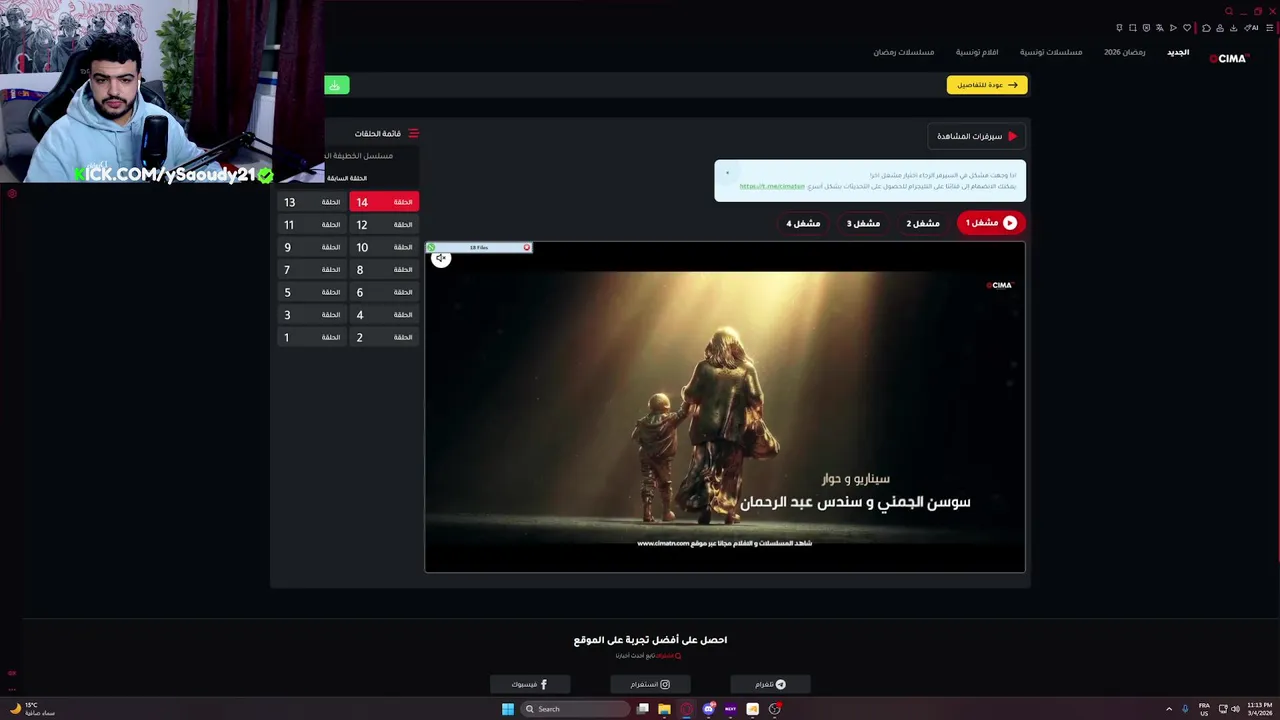Open the NEXT app taskbar icon

pyautogui.click(x=730, y=709)
